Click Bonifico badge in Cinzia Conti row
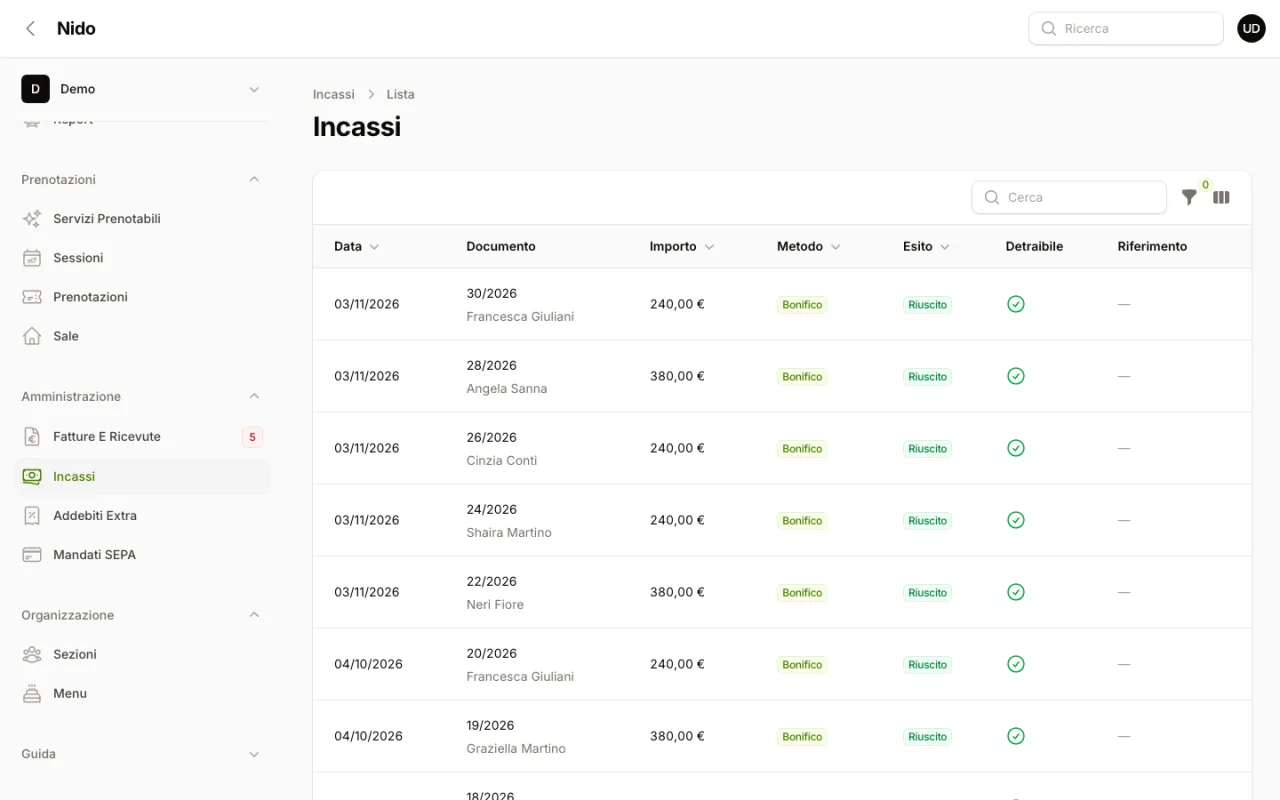The height and width of the screenshot is (800, 1280). point(802,449)
